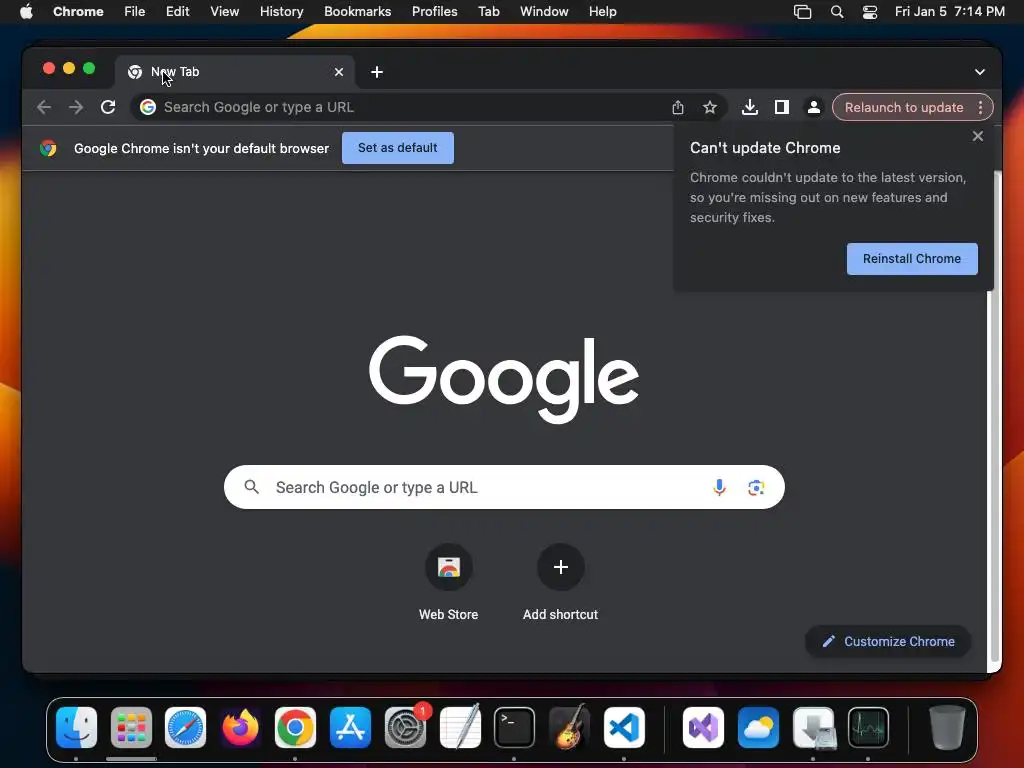Open the Chrome application menu
Viewport: 1024px width, 768px height.
click(78, 11)
